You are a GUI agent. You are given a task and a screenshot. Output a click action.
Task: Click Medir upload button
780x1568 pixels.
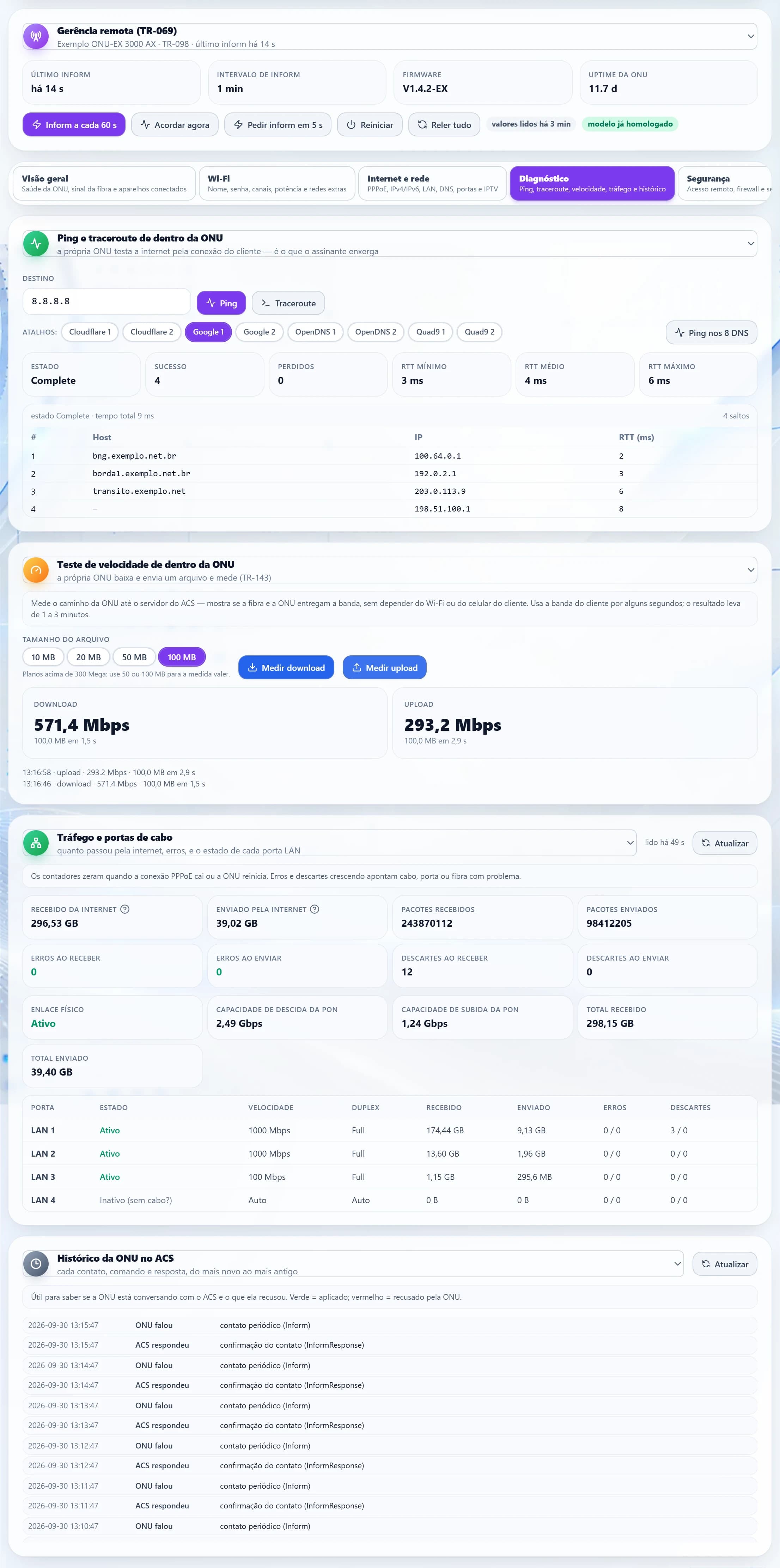coord(385,668)
